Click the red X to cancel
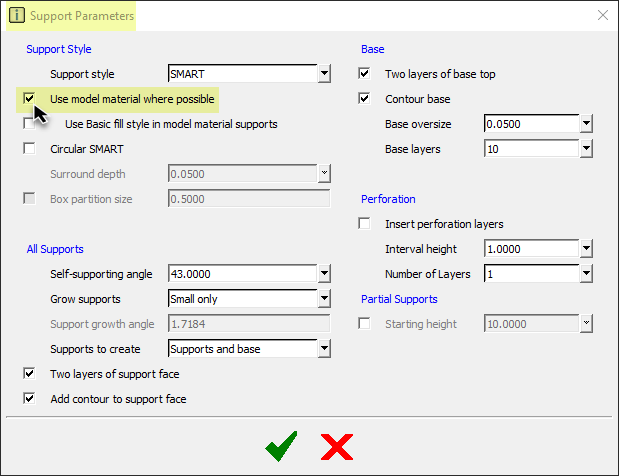The image size is (619, 476). coord(336,446)
